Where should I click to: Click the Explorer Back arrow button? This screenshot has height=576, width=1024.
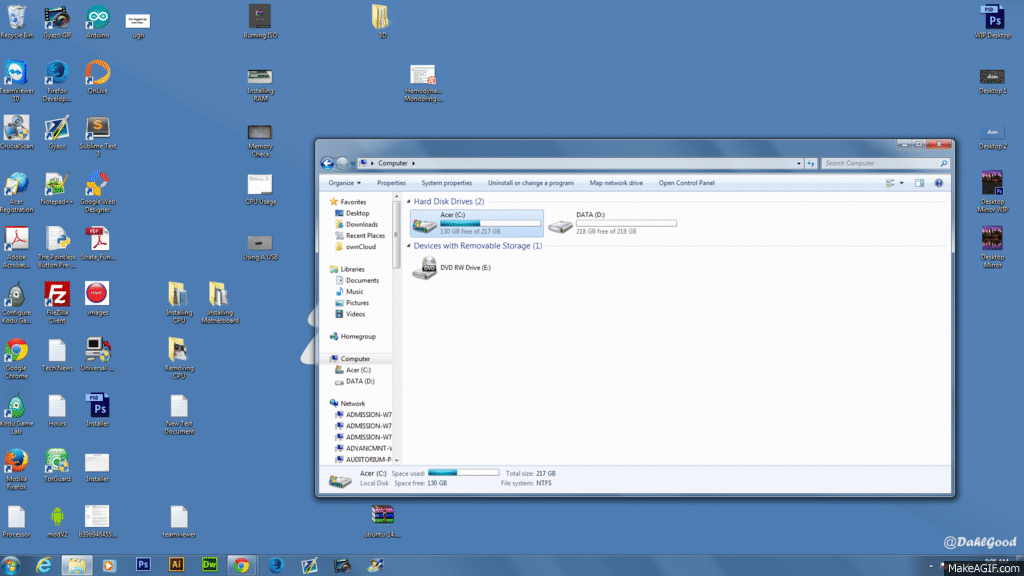pos(327,163)
